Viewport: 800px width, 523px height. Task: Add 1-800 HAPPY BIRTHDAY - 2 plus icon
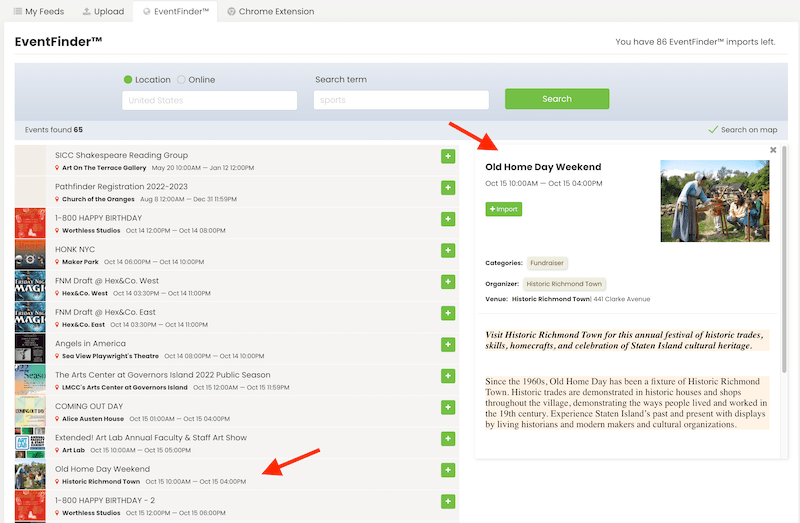coord(448,502)
